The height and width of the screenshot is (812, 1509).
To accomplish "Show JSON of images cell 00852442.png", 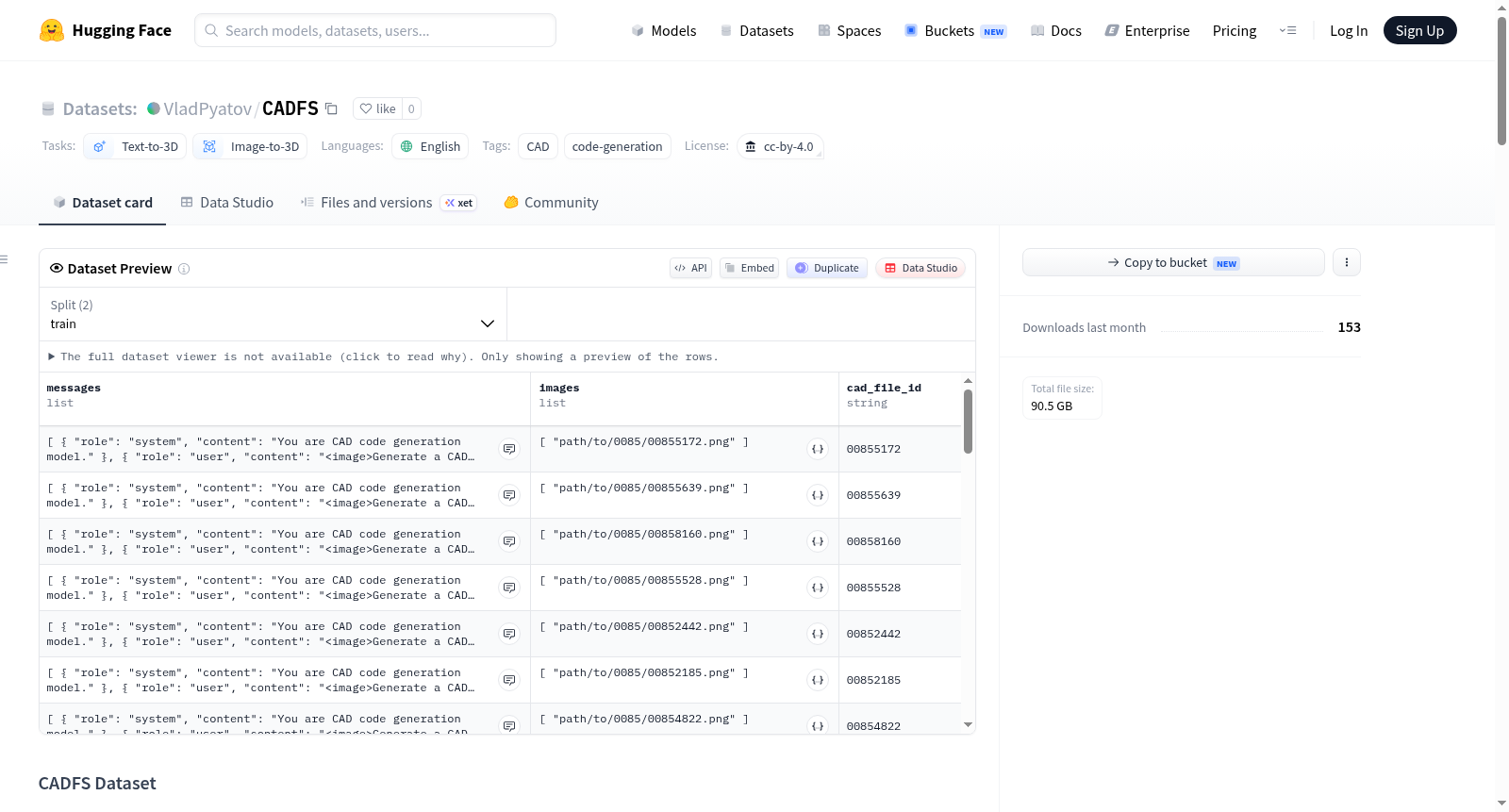I will [818, 634].
